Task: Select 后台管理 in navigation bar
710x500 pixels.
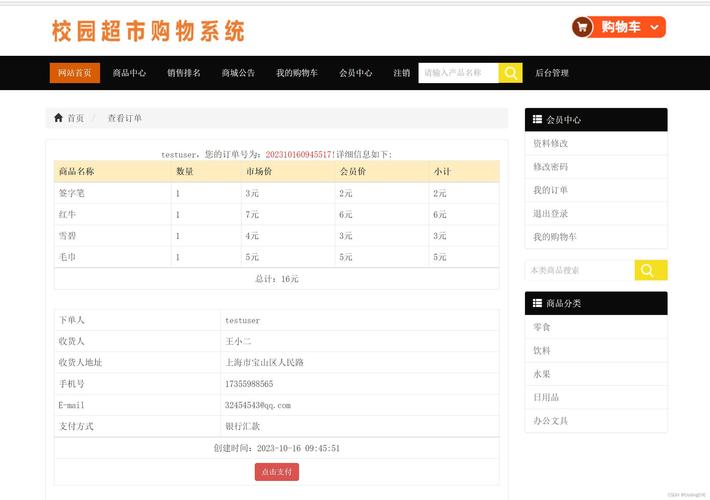Action: (552, 73)
